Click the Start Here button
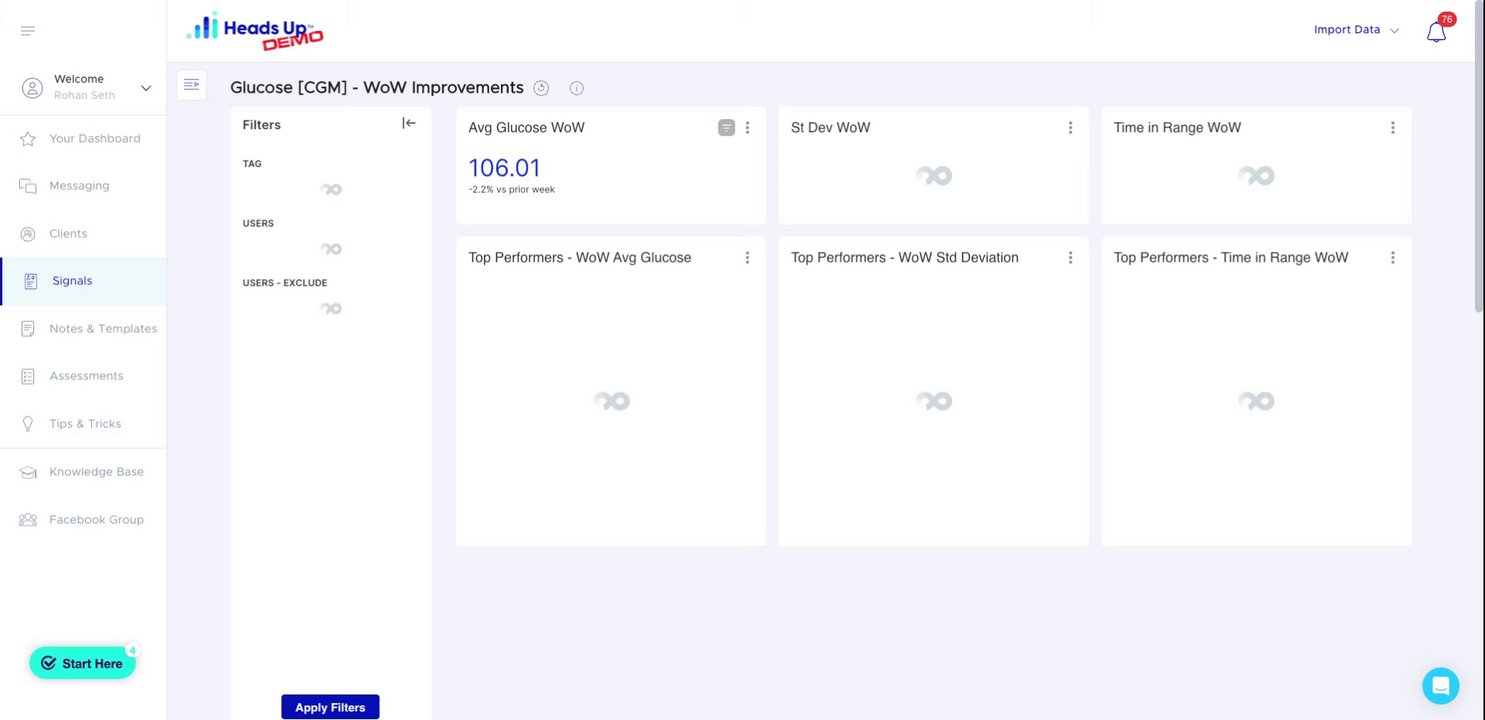Screen dimensions: 1485x720 point(82,663)
